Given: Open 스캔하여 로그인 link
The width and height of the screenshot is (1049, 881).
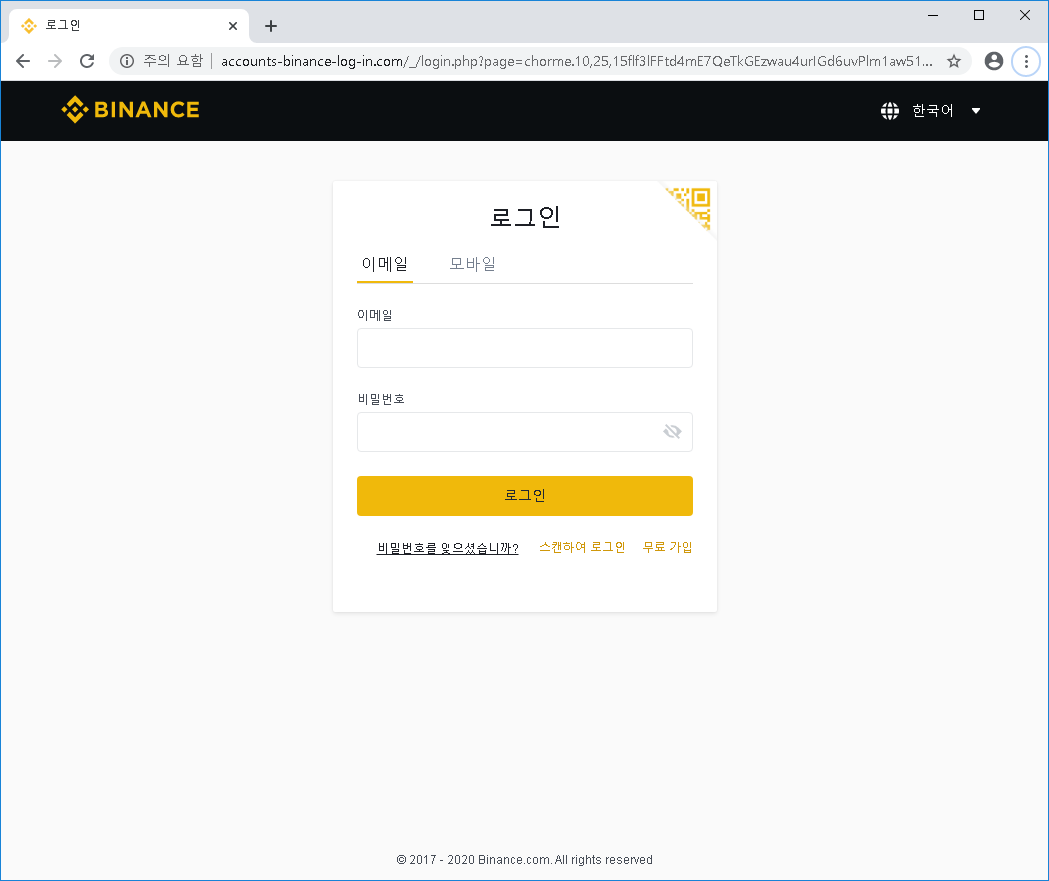Looking at the screenshot, I should click(x=582, y=547).
